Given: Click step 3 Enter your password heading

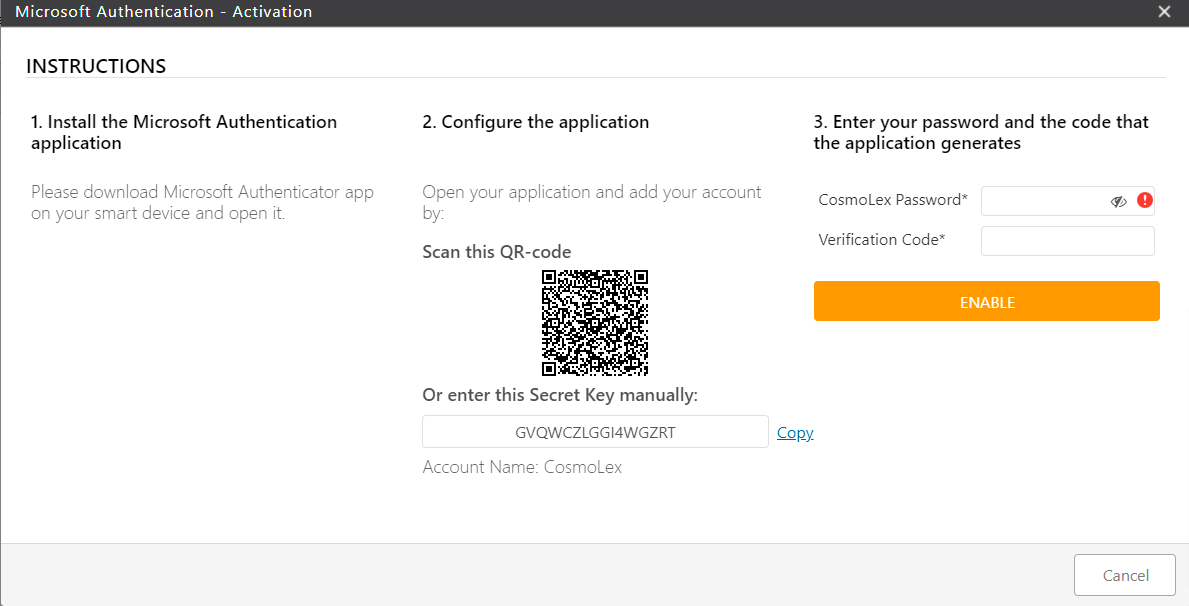Looking at the screenshot, I should pos(982,132).
